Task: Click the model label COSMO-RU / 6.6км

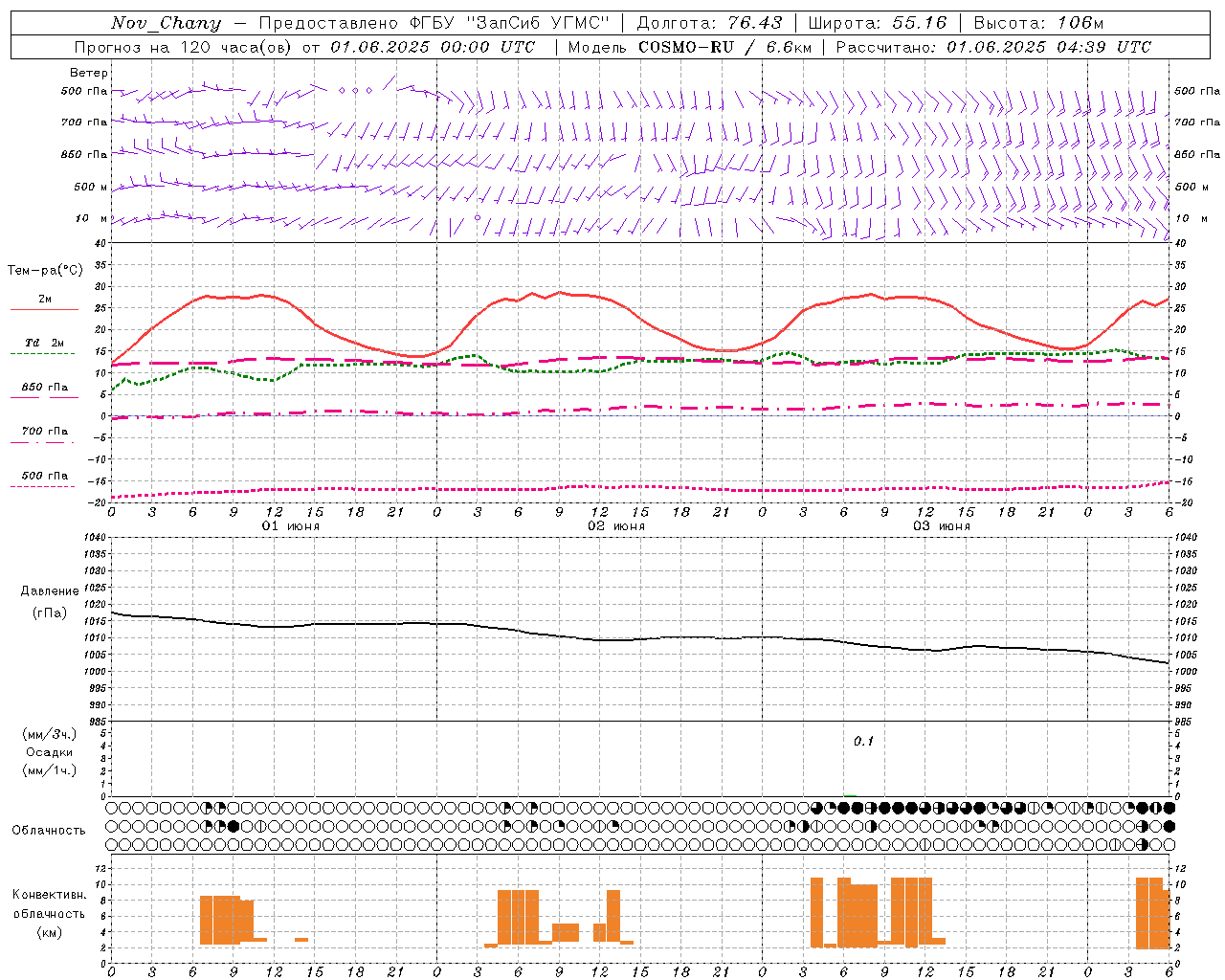Action: pyautogui.click(x=724, y=47)
